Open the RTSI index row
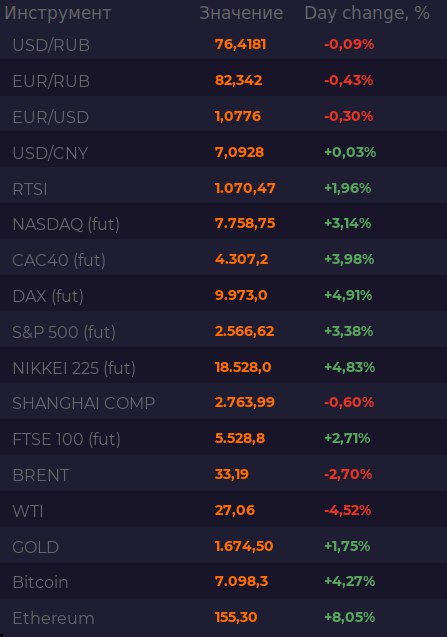 click(224, 188)
